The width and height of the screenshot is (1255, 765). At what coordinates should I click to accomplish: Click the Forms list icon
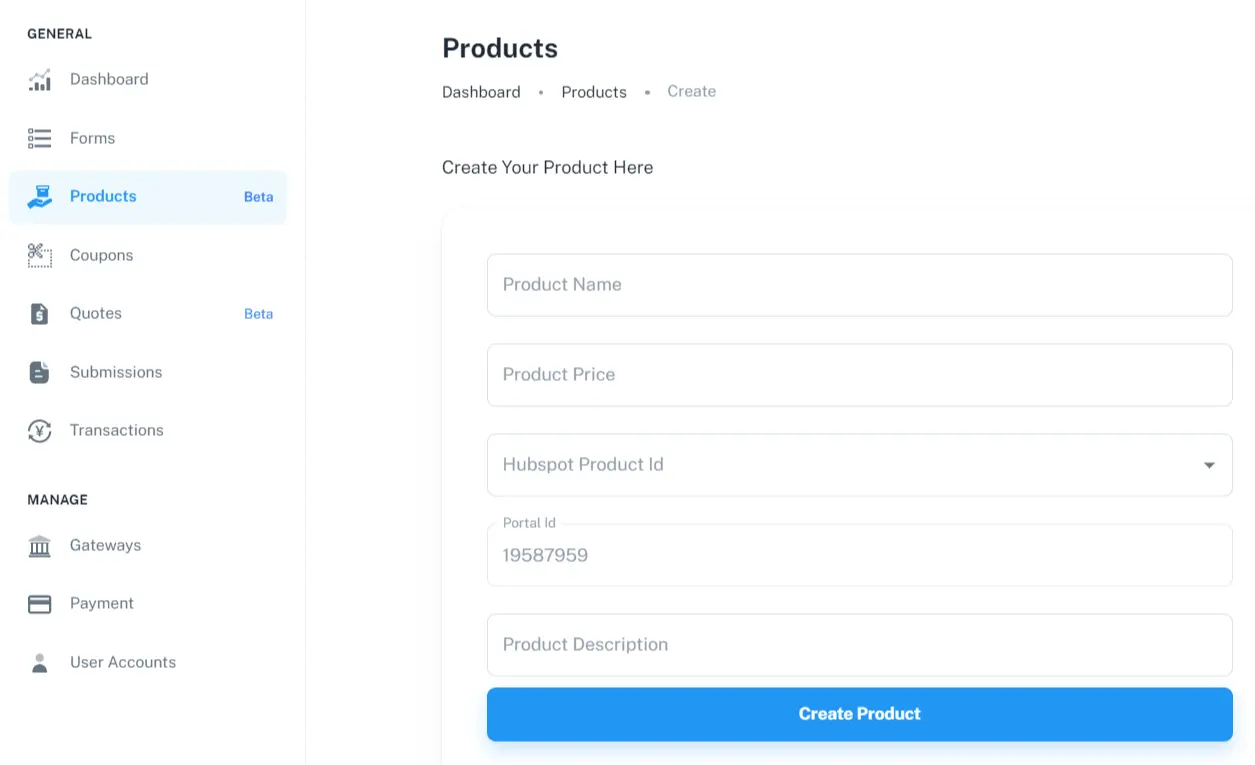click(39, 138)
